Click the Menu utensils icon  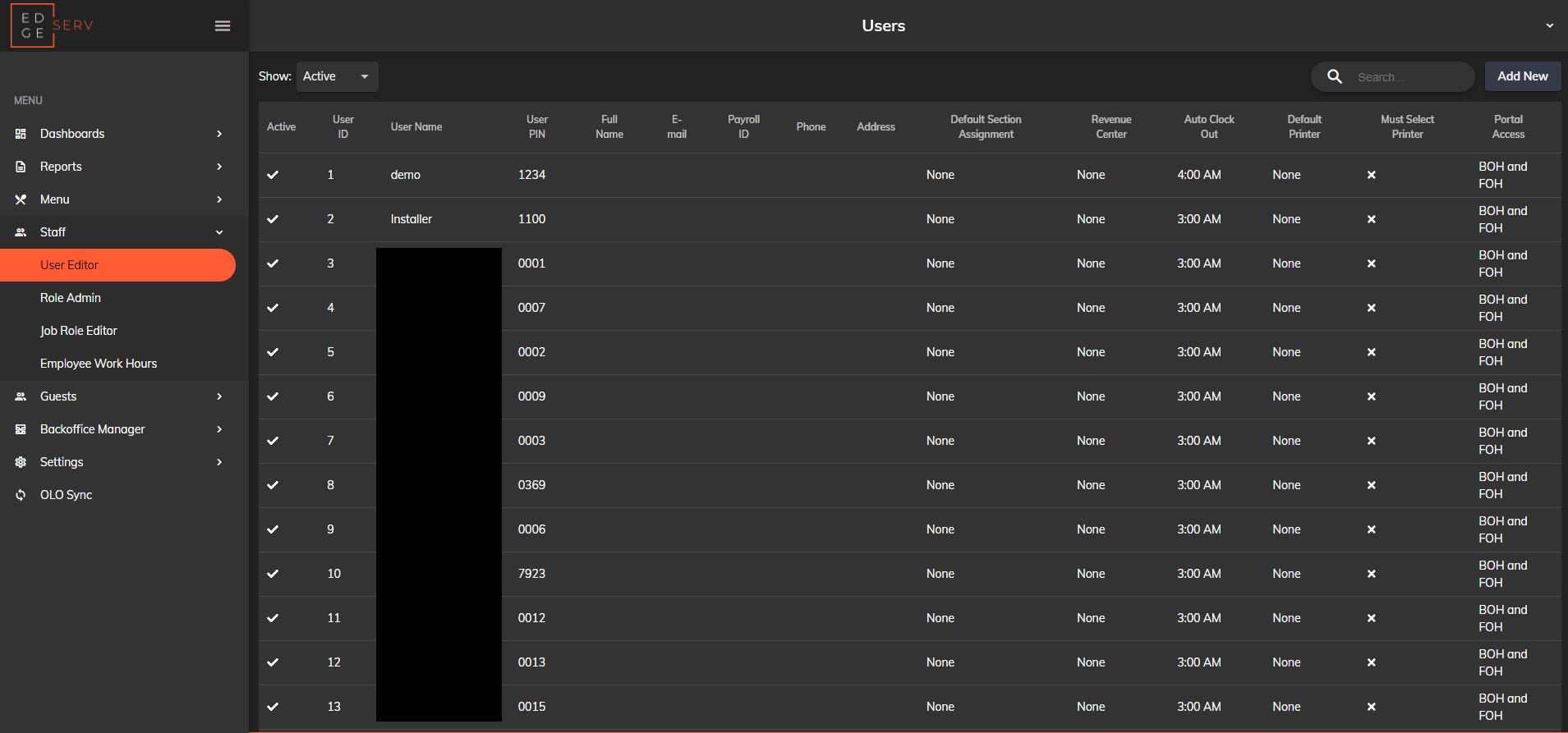click(x=21, y=199)
